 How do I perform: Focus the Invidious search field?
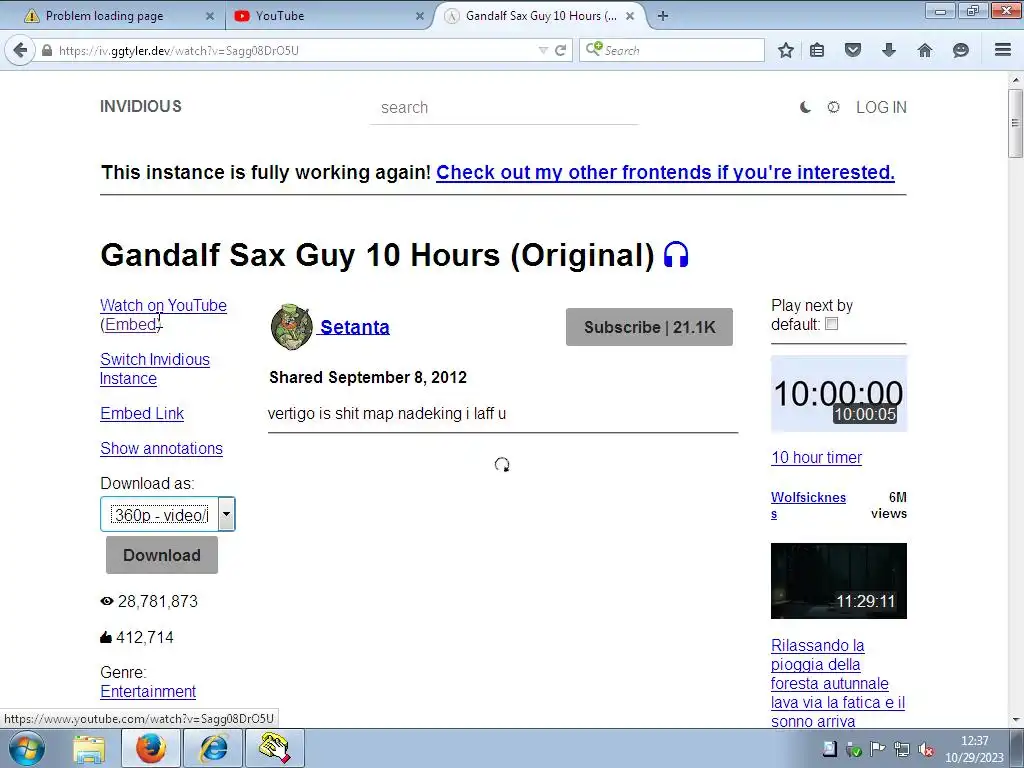(504, 108)
